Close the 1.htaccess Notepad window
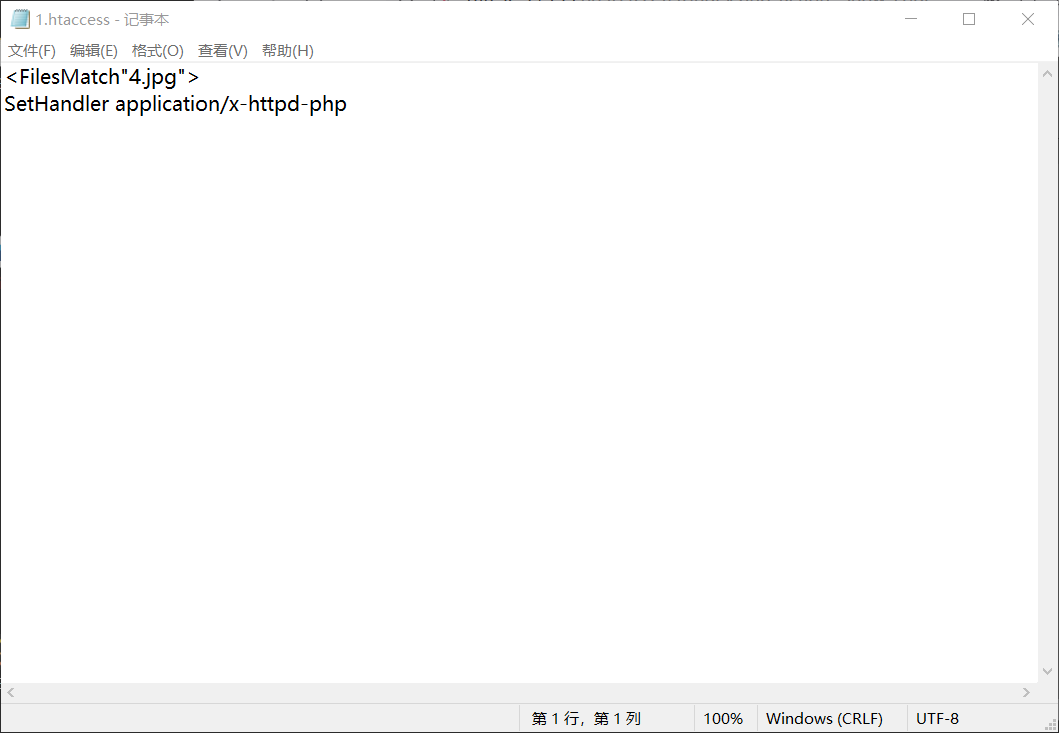The width and height of the screenshot is (1059, 733). (x=1028, y=20)
